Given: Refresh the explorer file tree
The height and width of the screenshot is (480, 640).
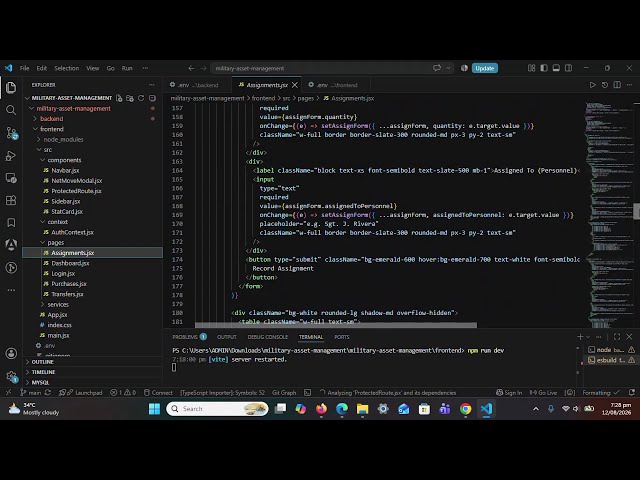Looking at the screenshot, I should [141, 98].
